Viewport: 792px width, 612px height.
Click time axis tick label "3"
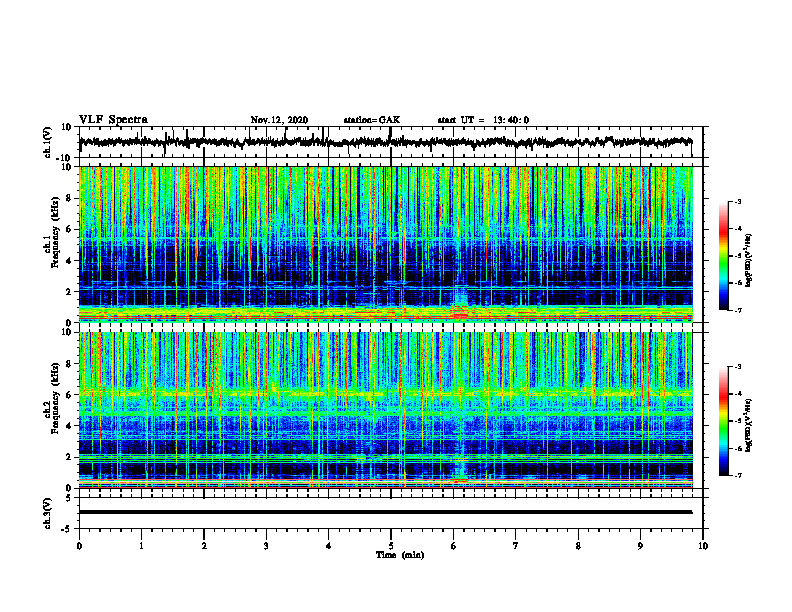[266, 546]
